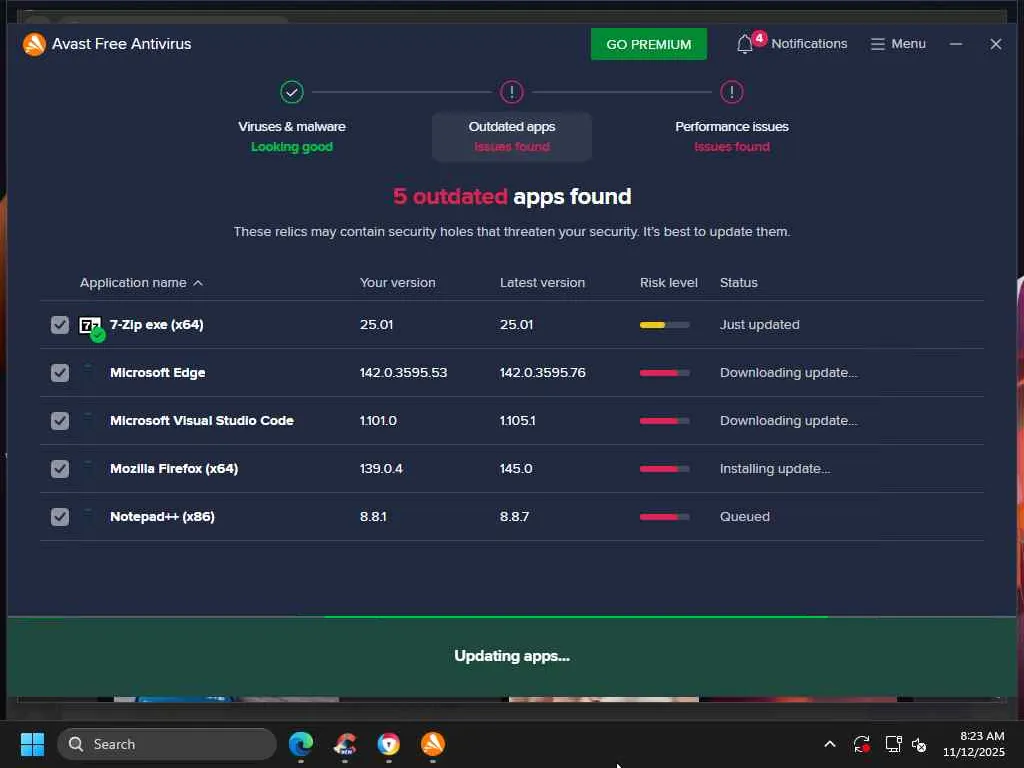1024x768 pixels.
Task: Uncheck the 7-Zip exe (x64) checkbox
Action: pyautogui.click(x=59, y=325)
